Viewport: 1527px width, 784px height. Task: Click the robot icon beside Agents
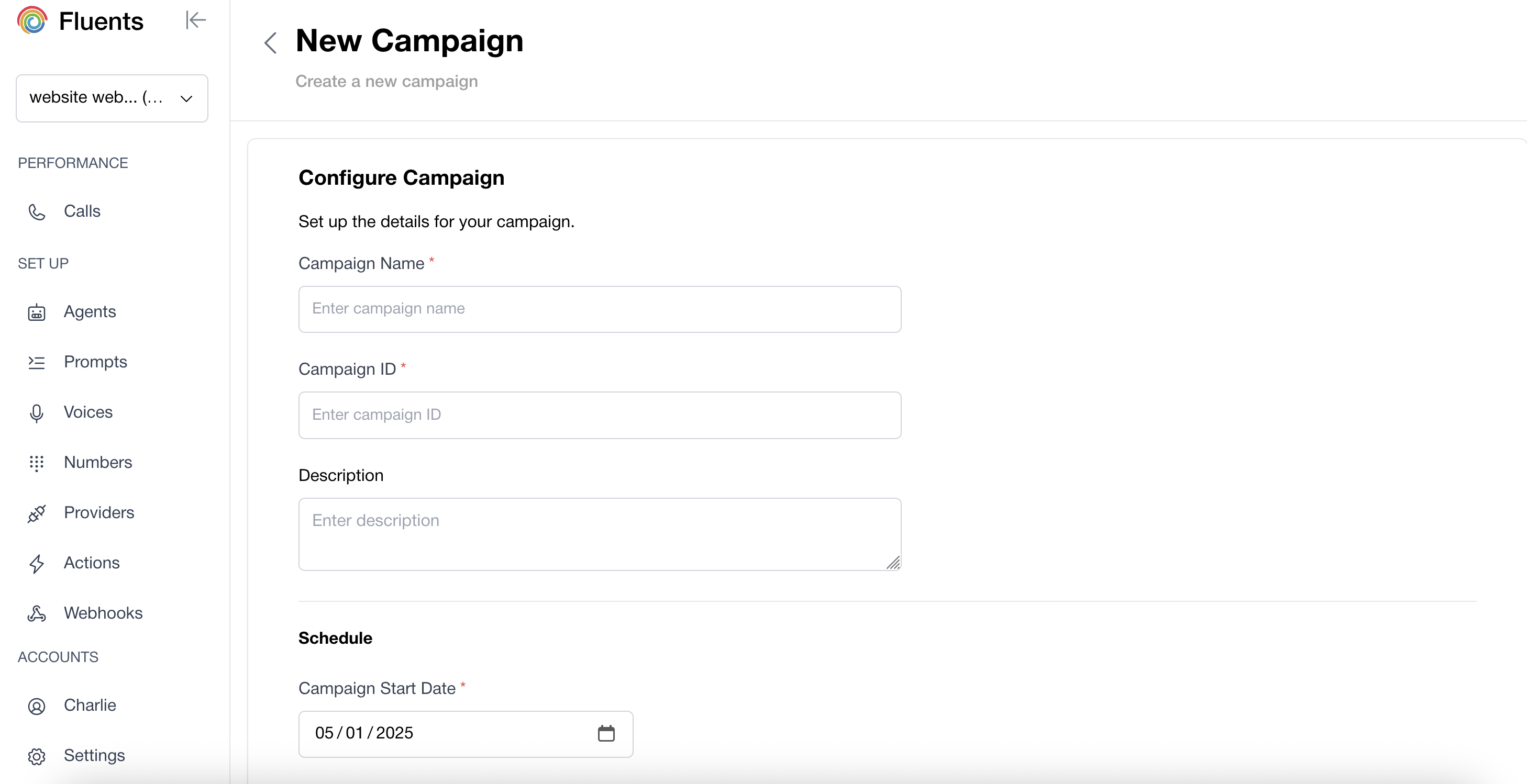click(37, 312)
